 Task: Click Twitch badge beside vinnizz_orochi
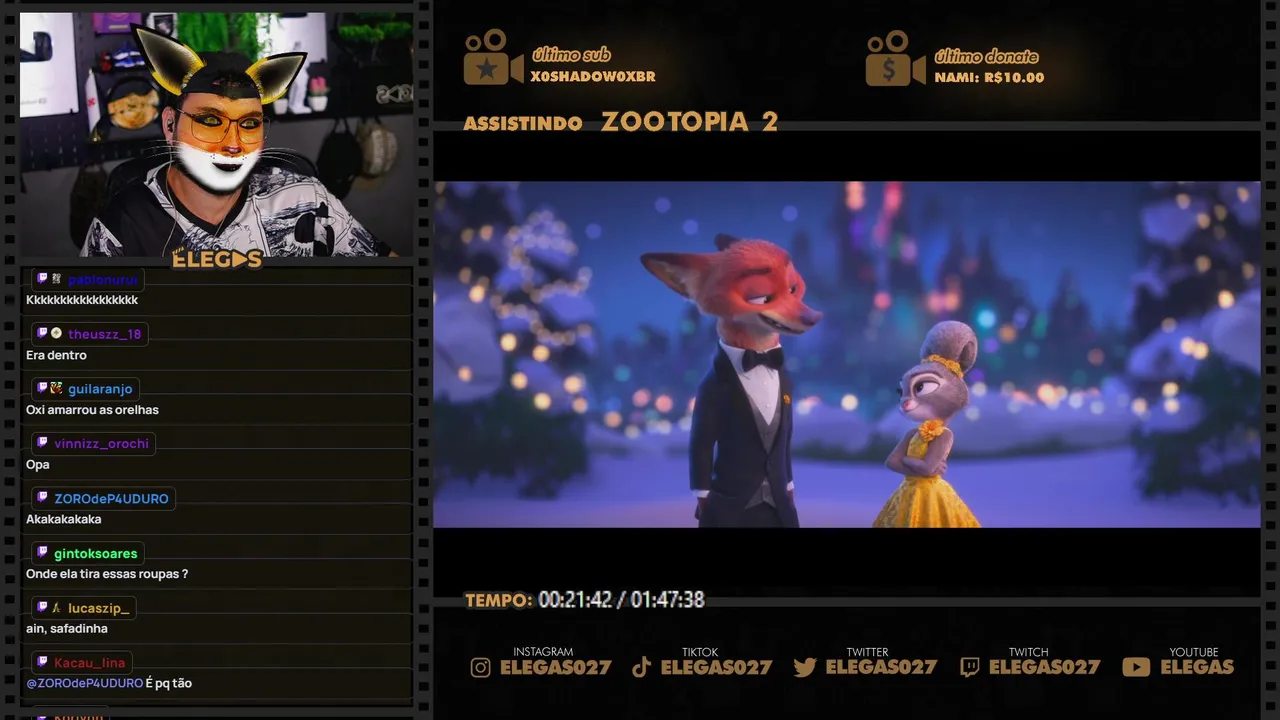pyautogui.click(x=42, y=443)
